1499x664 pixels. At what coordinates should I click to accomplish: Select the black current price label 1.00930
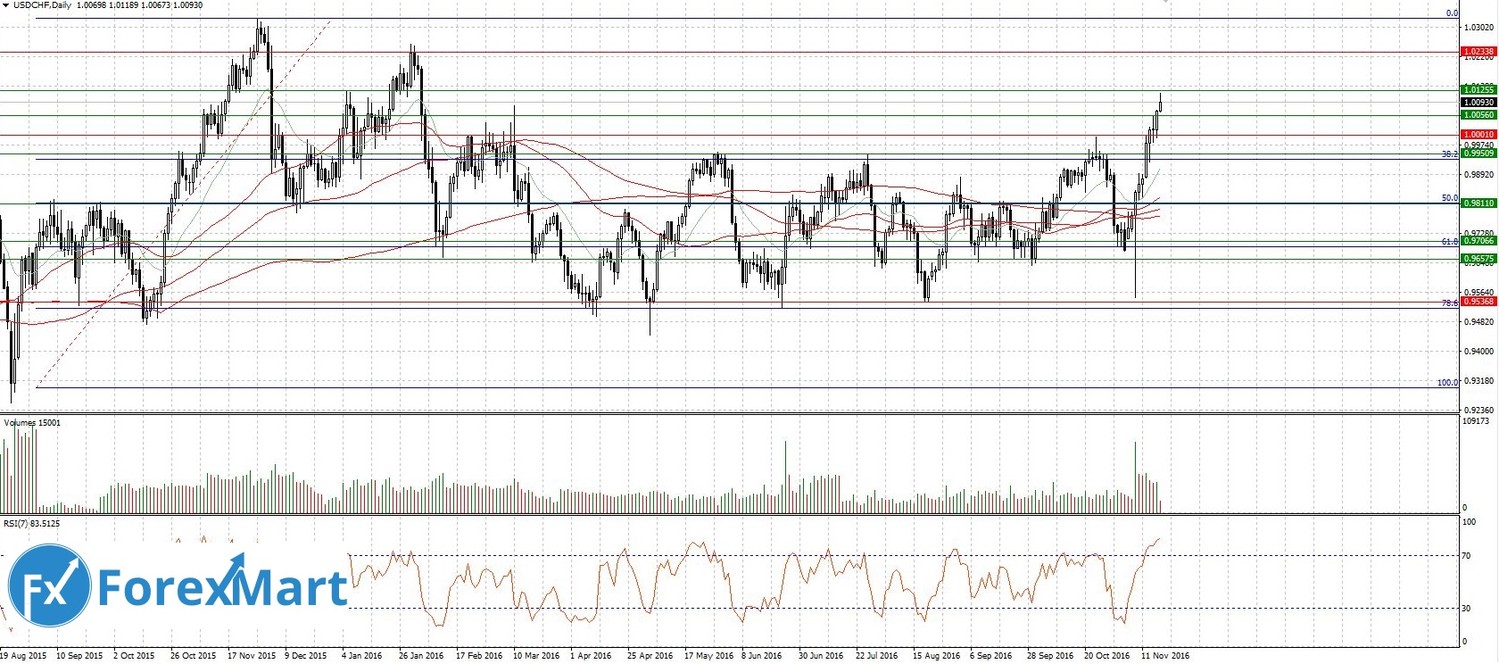[1477, 102]
